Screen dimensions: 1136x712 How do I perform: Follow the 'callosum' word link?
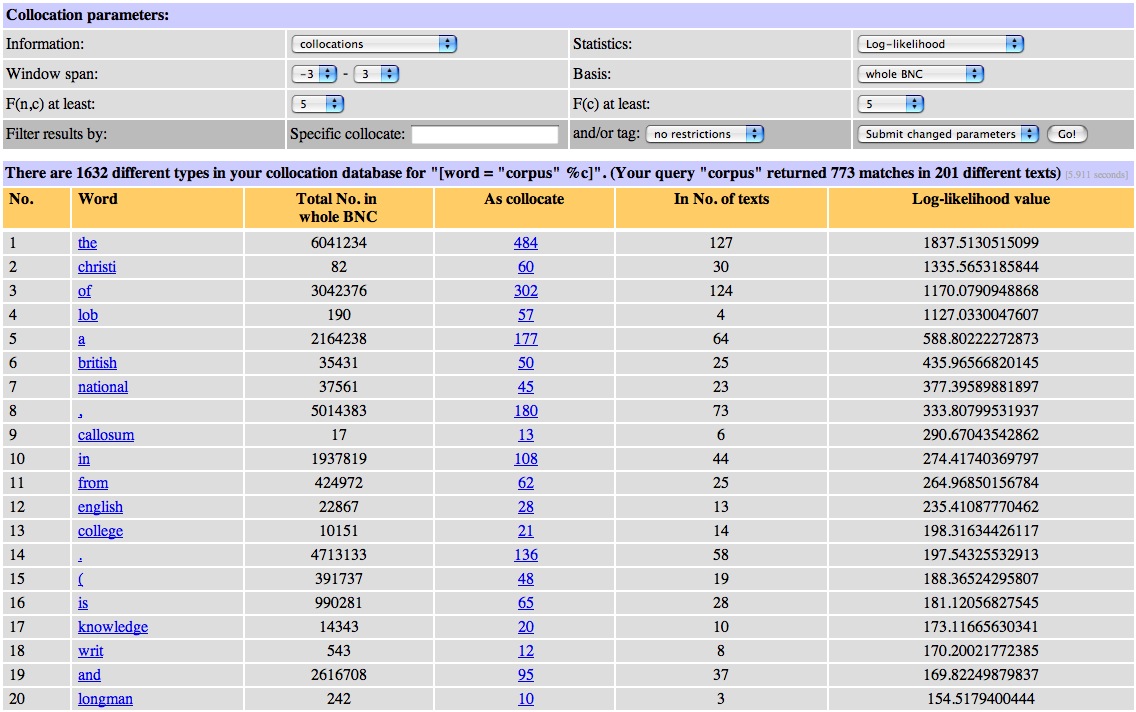(x=106, y=435)
